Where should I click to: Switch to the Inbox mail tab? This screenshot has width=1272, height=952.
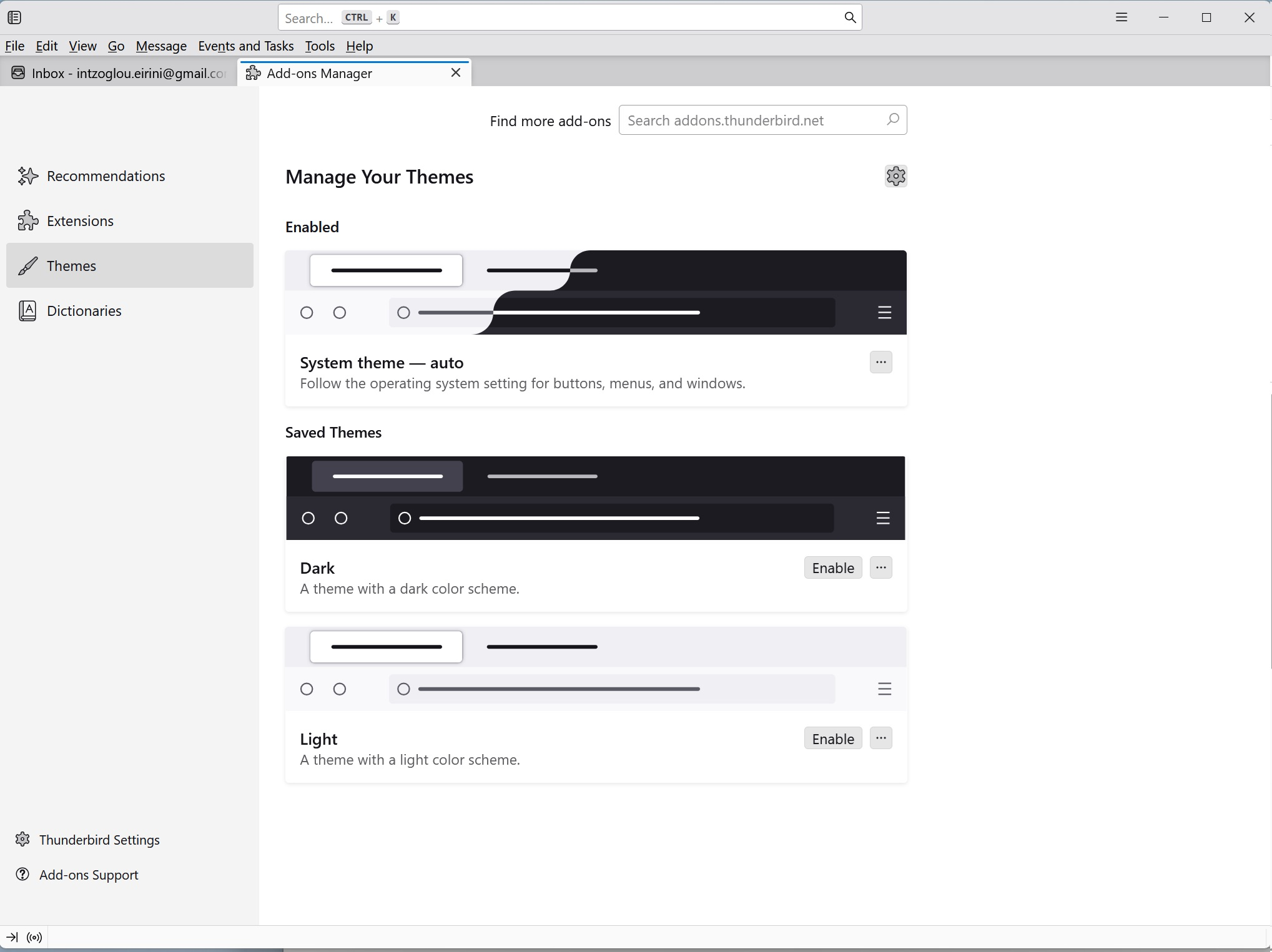click(119, 73)
